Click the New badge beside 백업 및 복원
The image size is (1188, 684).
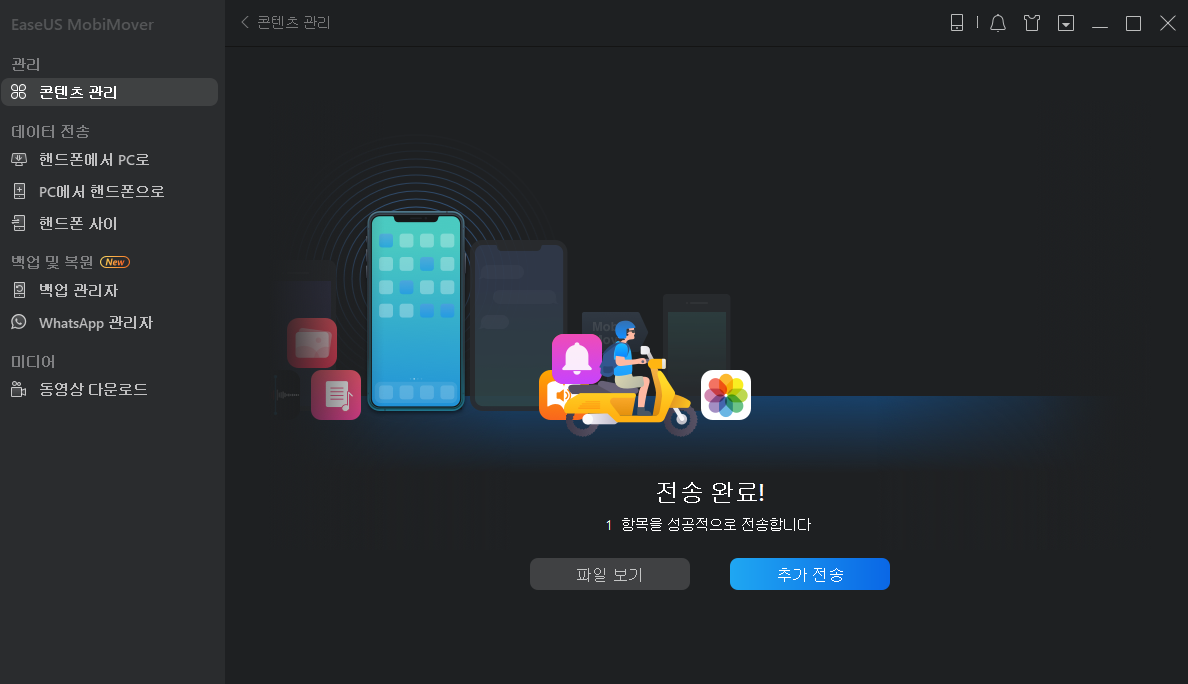click(x=114, y=261)
